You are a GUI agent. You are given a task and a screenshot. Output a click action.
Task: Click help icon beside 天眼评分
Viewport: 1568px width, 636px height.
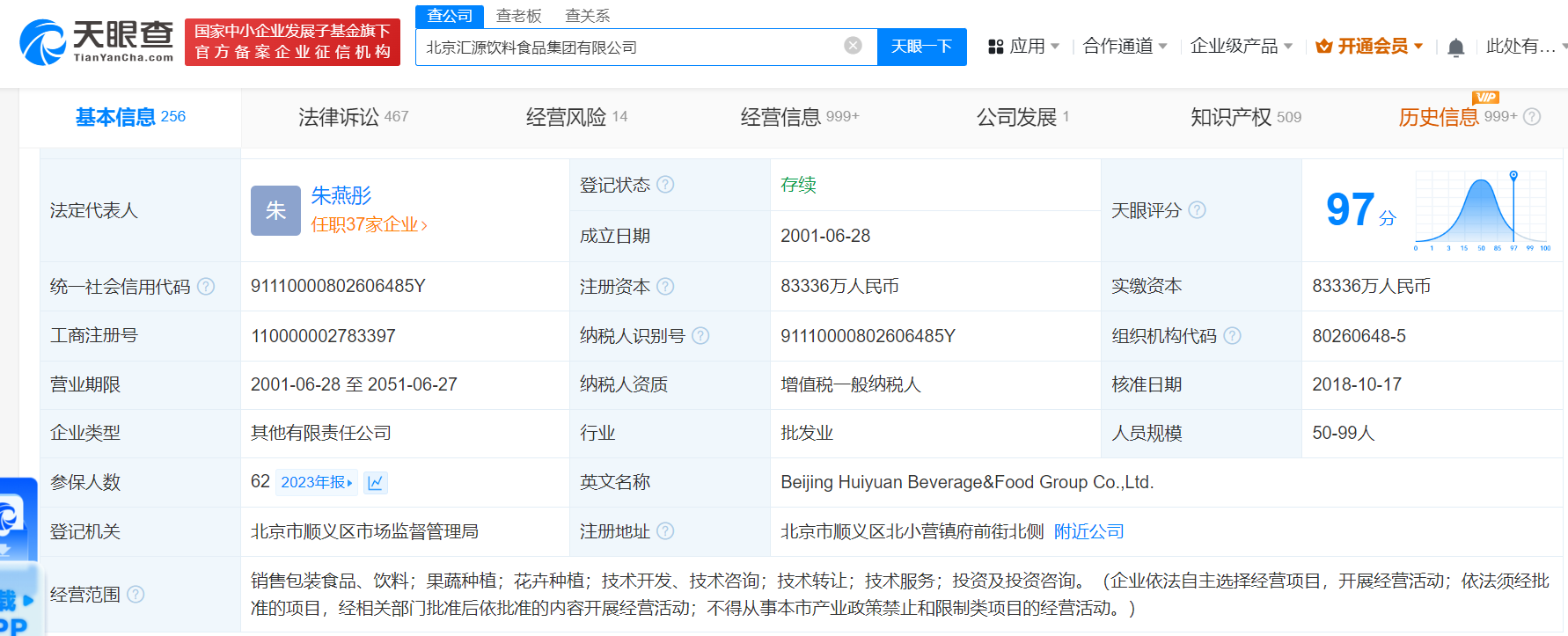click(1197, 210)
